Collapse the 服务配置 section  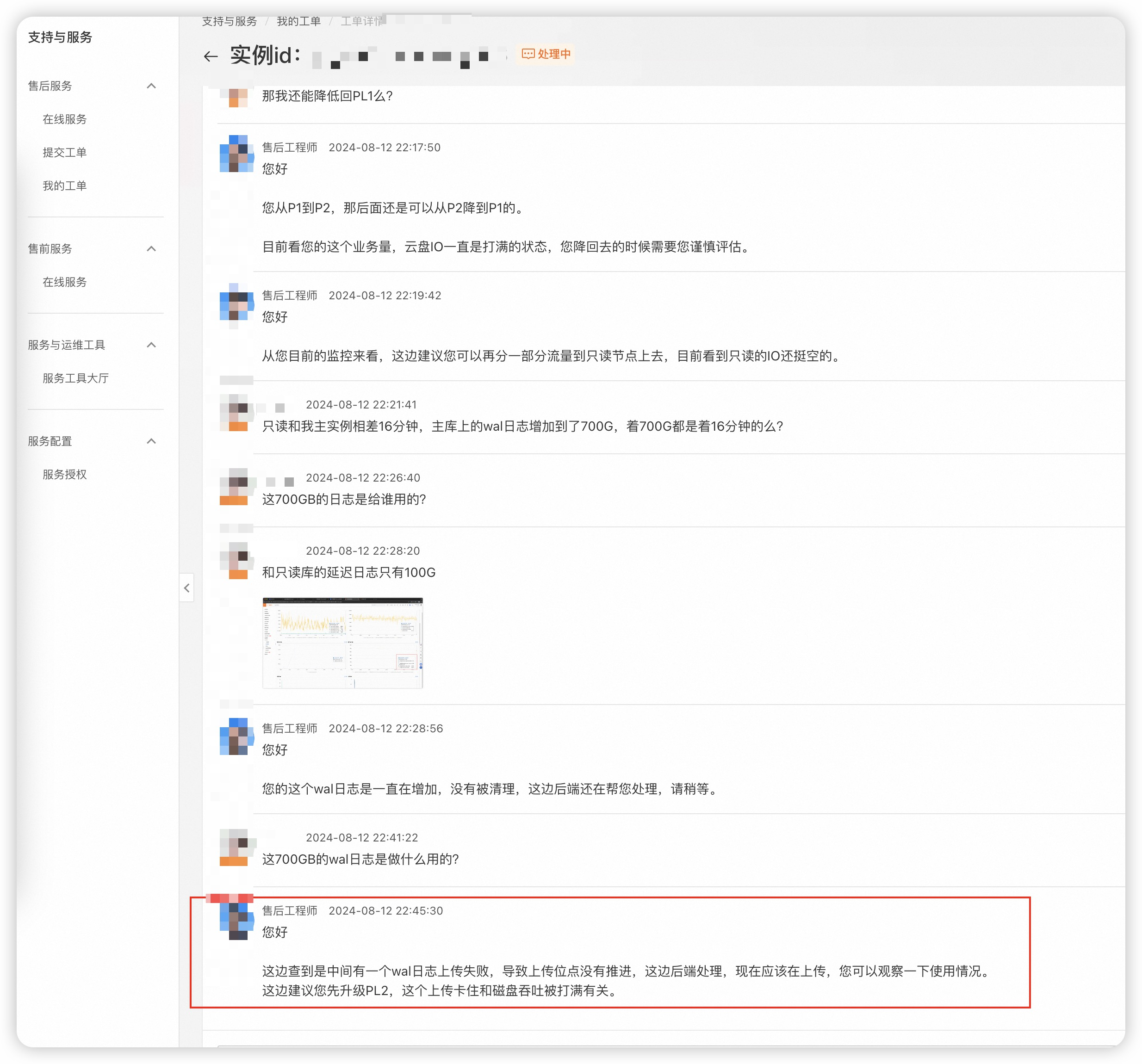(151, 441)
